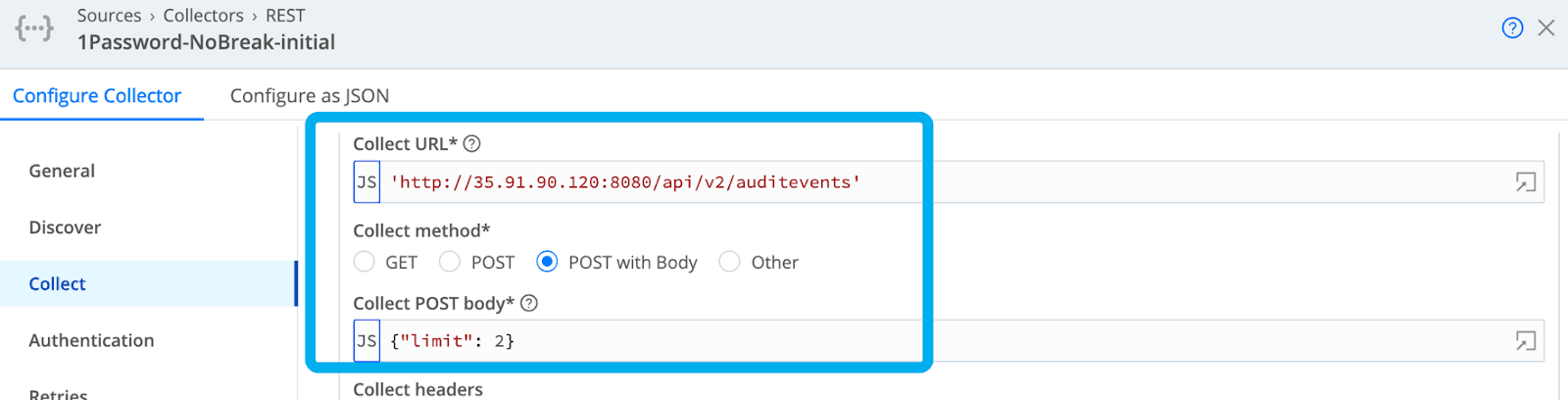1568x400 pixels.
Task: Open the Configure Collector tab
Action: tap(97, 96)
